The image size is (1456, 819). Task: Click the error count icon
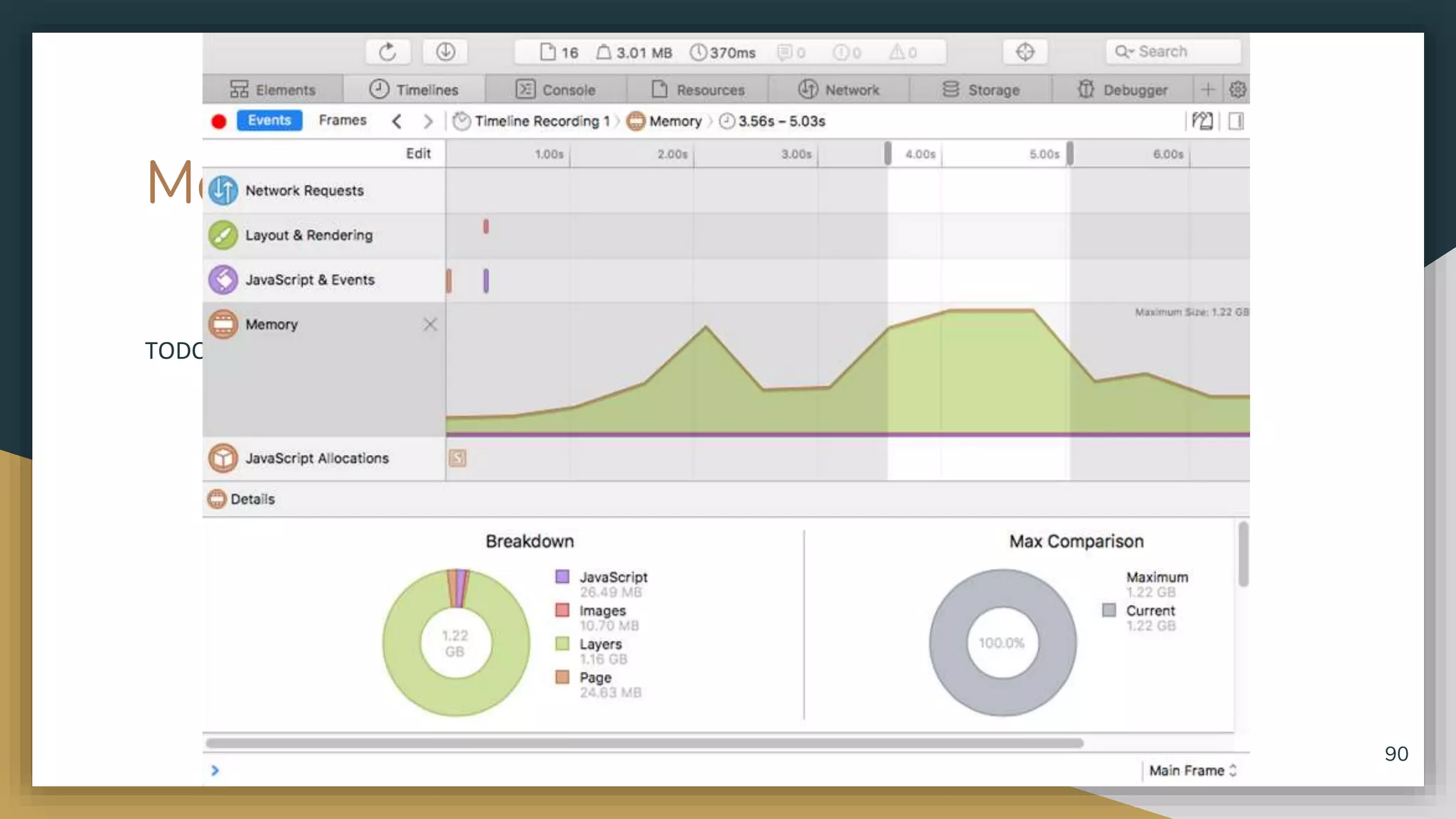(840, 53)
